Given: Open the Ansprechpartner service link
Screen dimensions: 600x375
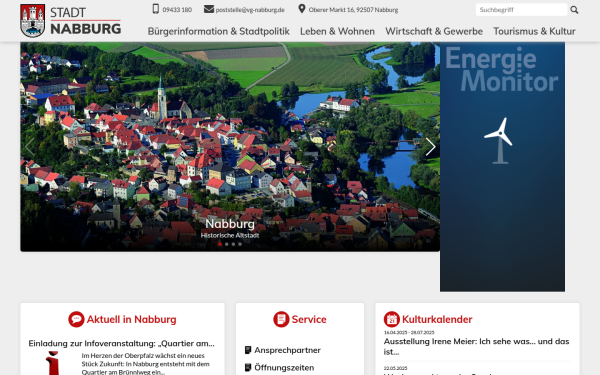Looking at the screenshot, I should [287, 350].
